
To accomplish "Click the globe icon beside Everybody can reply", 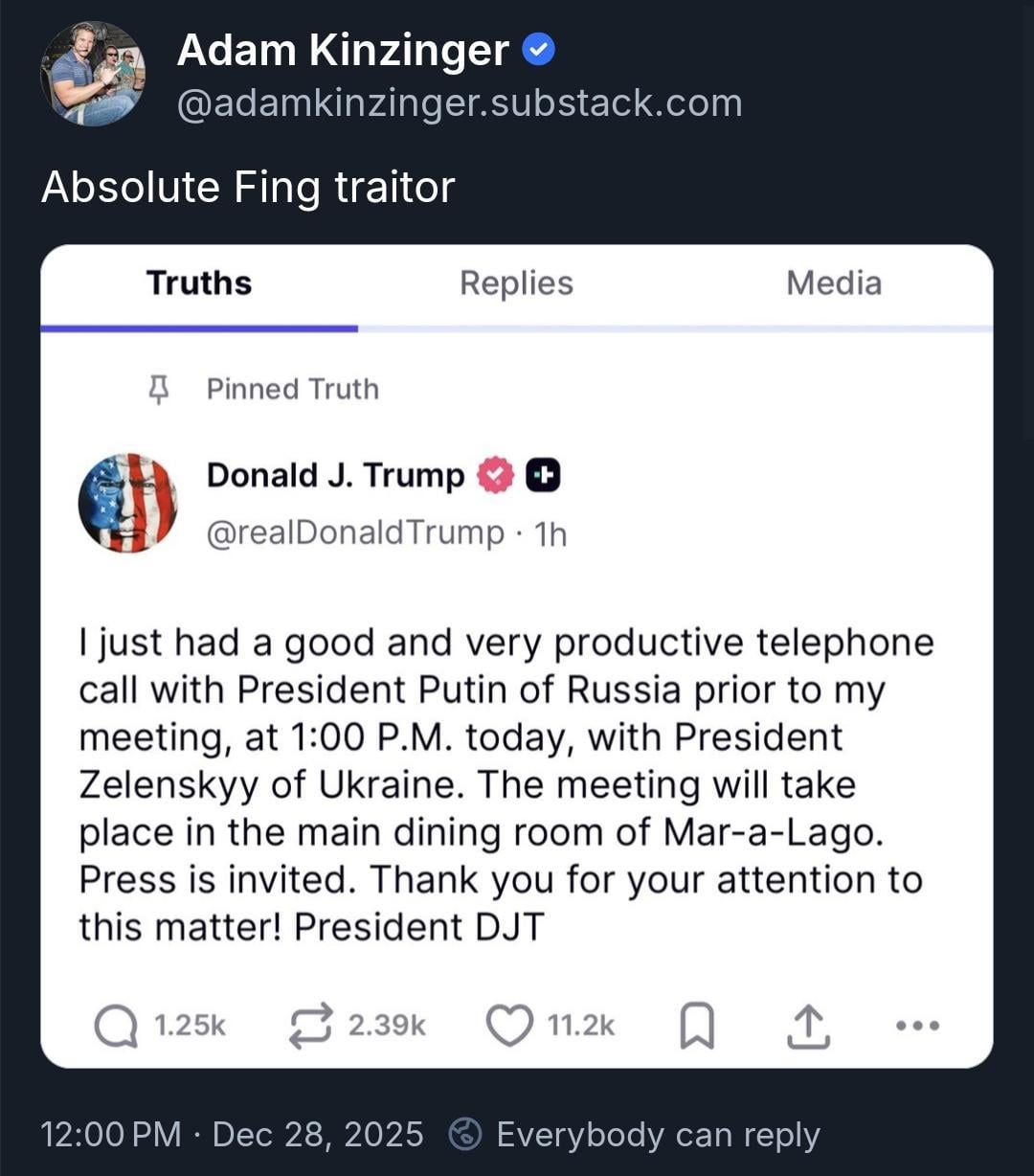I will point(465,1135).
